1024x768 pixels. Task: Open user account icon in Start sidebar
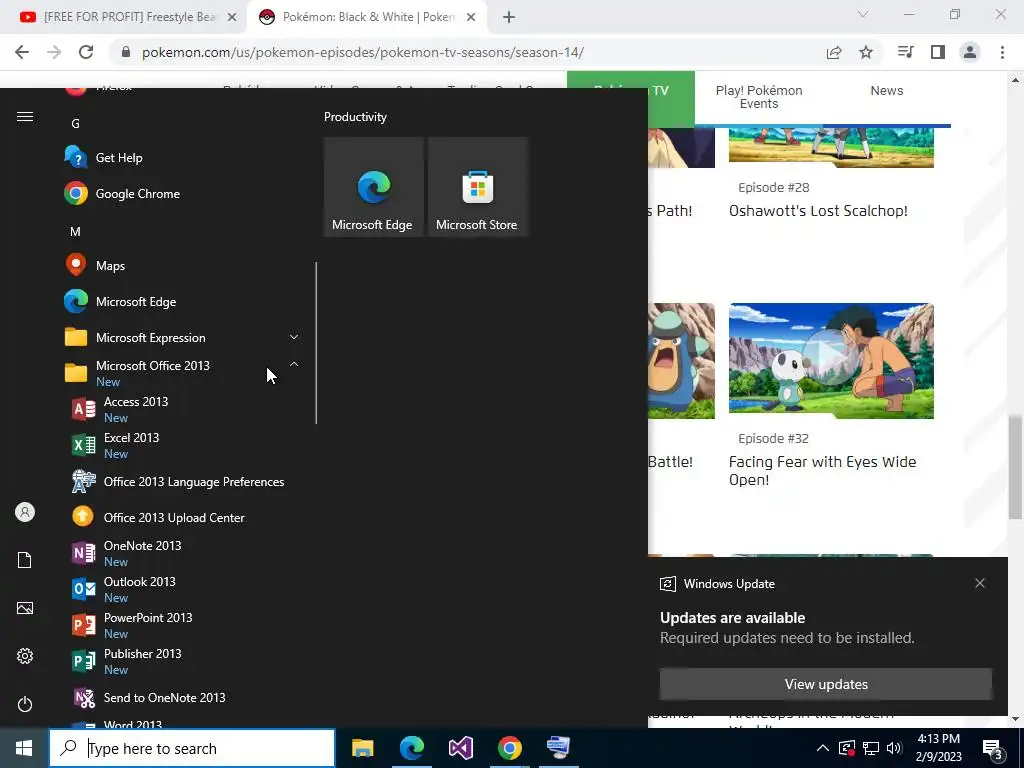[x=25, y=512]
